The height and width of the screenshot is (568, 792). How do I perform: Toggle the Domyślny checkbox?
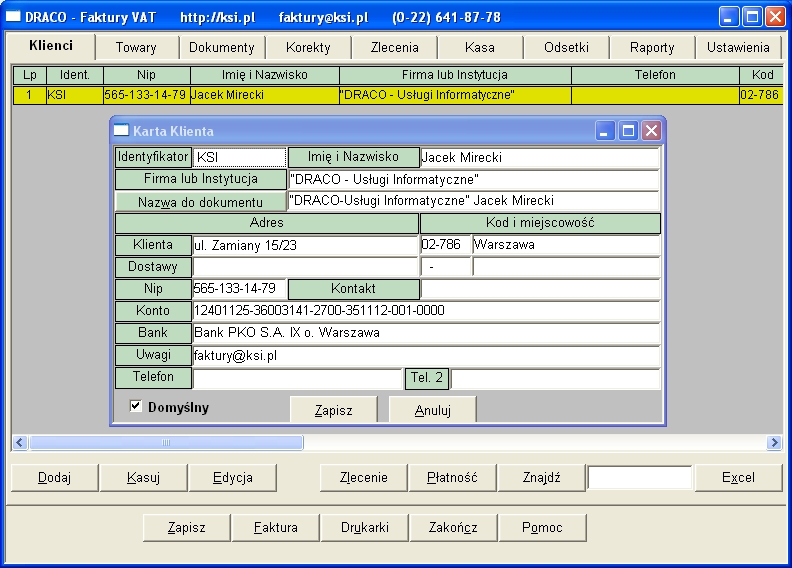pyautogui.click(x=135, y=406)
